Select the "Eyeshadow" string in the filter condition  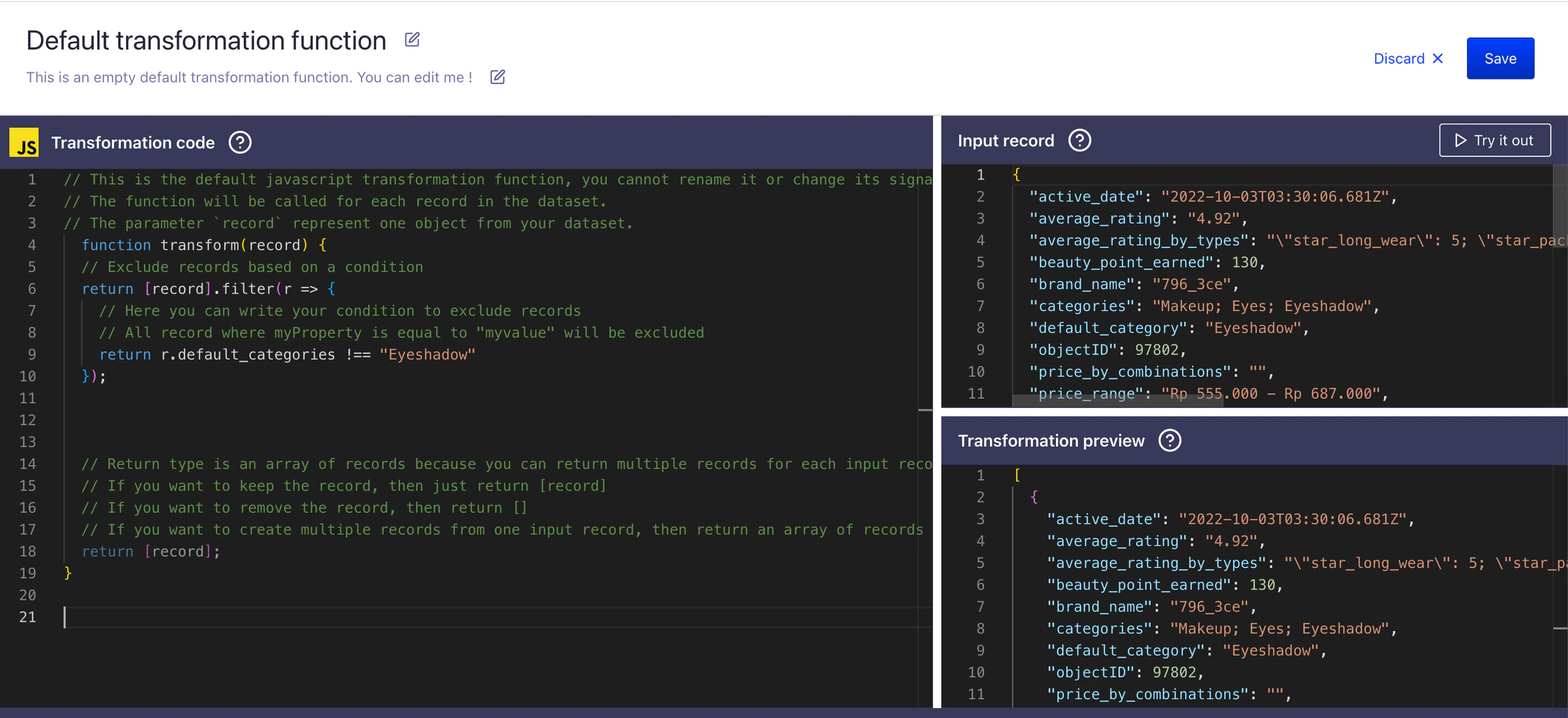[x=428, y=354]
